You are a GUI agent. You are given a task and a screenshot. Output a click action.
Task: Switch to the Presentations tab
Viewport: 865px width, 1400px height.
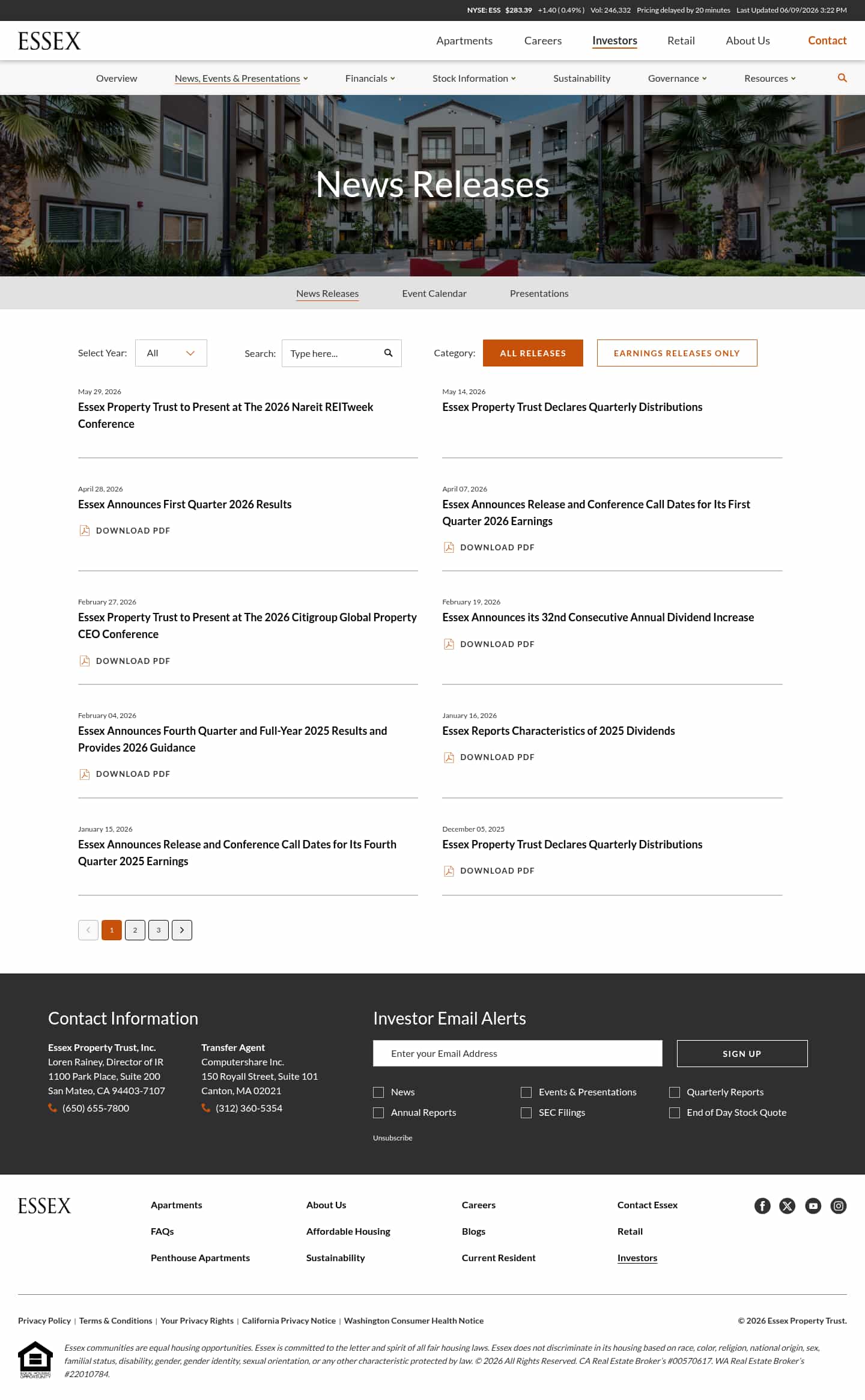pos(539,293)
